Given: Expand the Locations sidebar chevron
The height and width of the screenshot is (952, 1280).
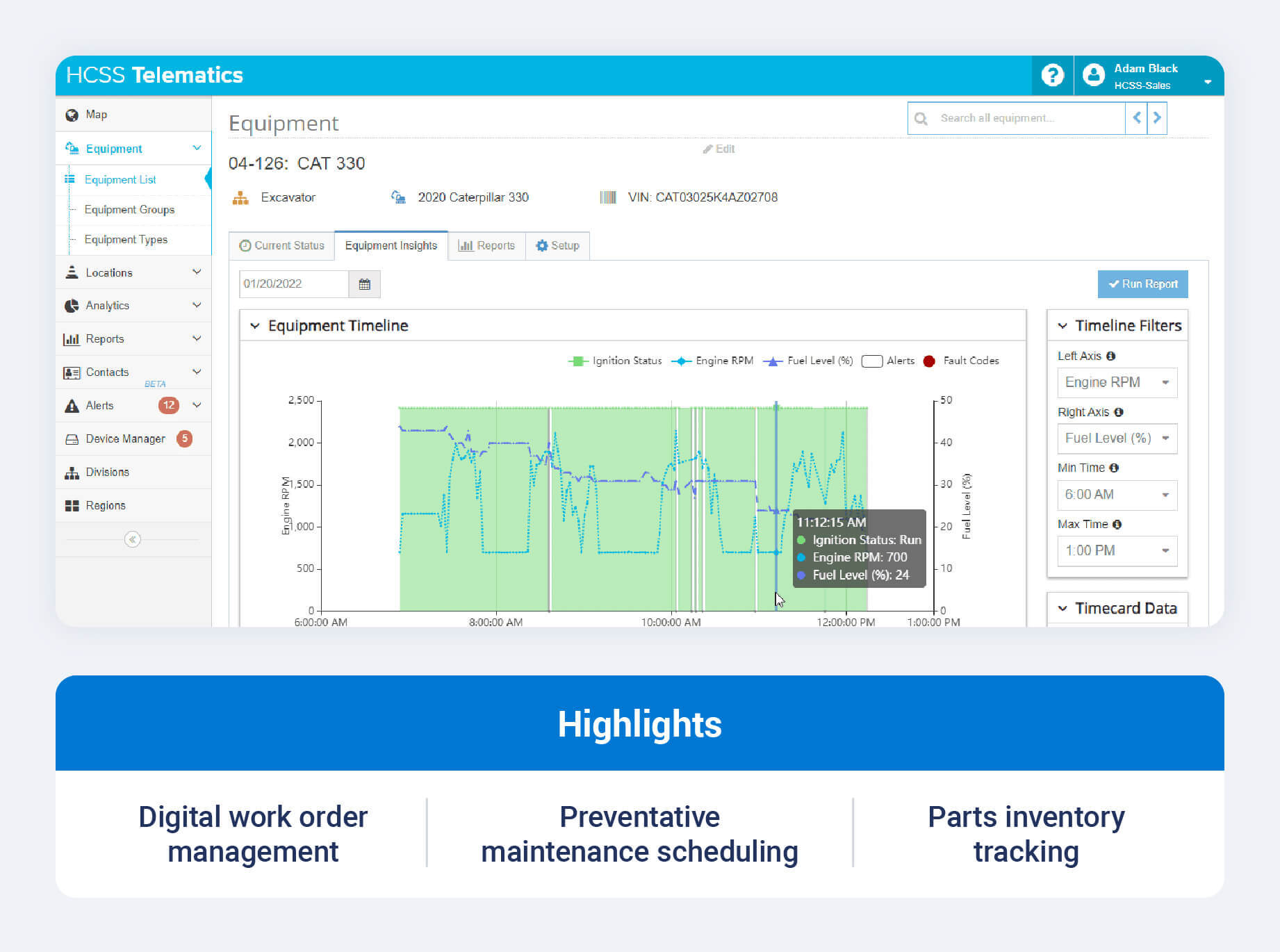Looking at the screenshot, I should point(197,272).
